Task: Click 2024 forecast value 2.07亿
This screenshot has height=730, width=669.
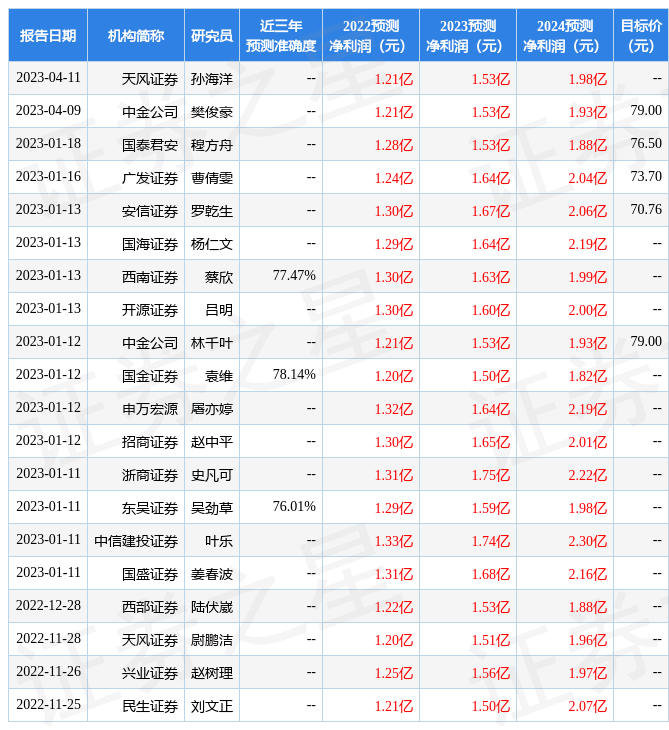Action: click(588, 707)
